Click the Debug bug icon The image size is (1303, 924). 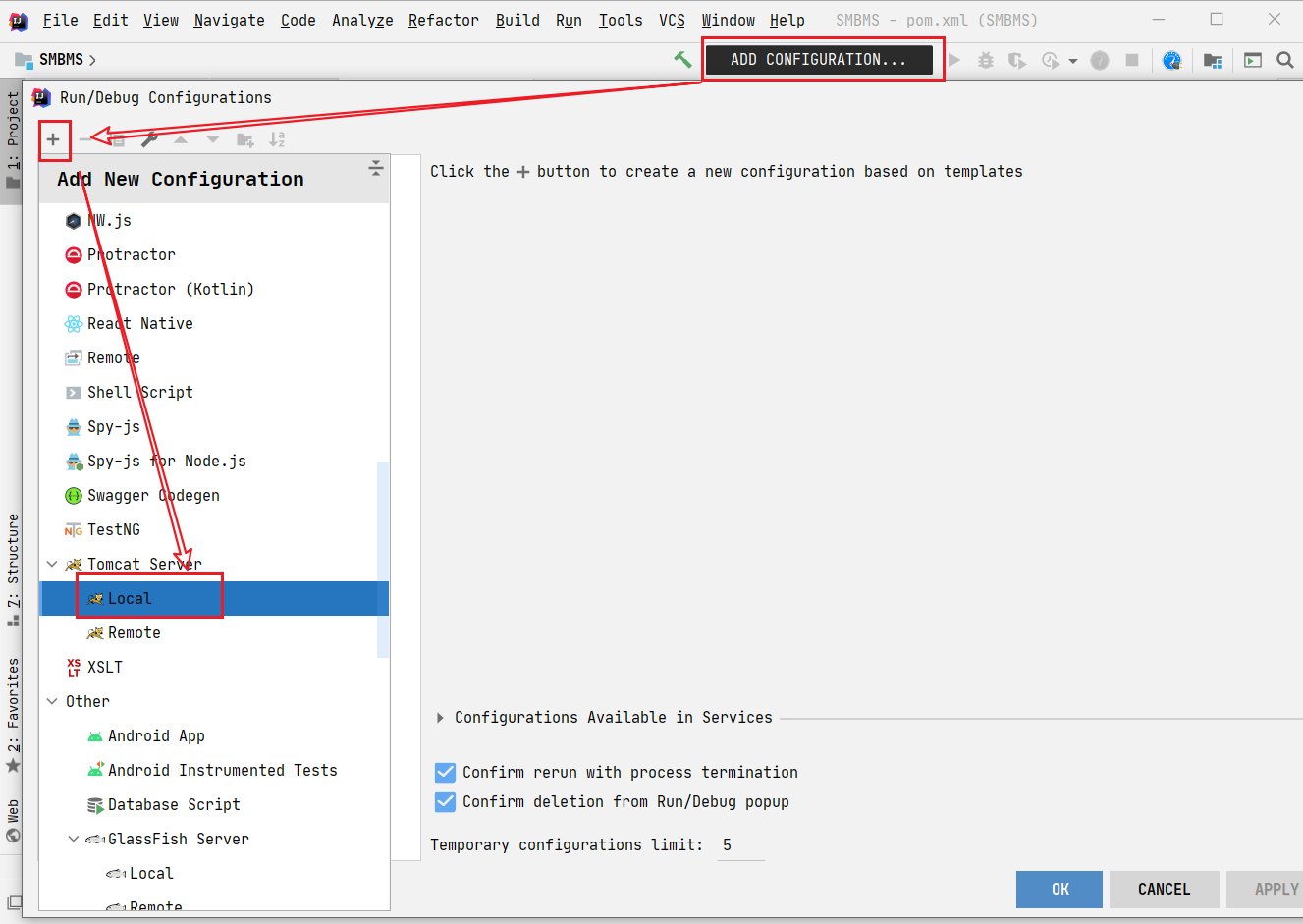(x=986, y=60)
